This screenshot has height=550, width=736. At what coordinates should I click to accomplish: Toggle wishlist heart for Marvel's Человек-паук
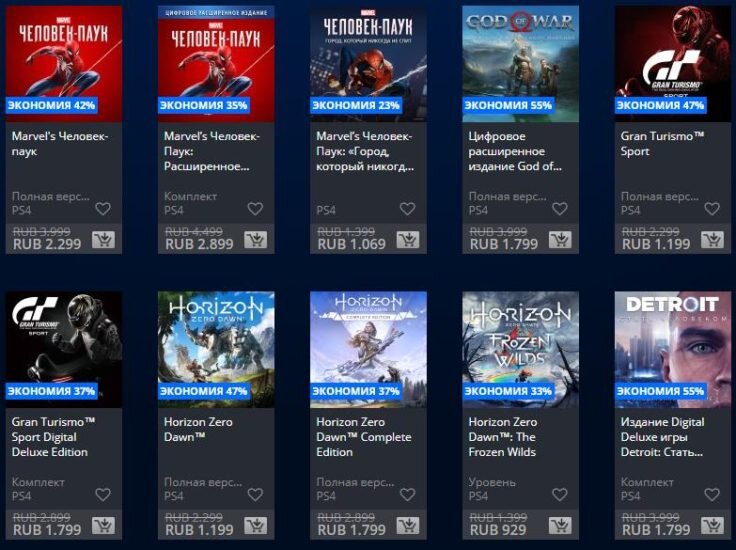[103, 209]
